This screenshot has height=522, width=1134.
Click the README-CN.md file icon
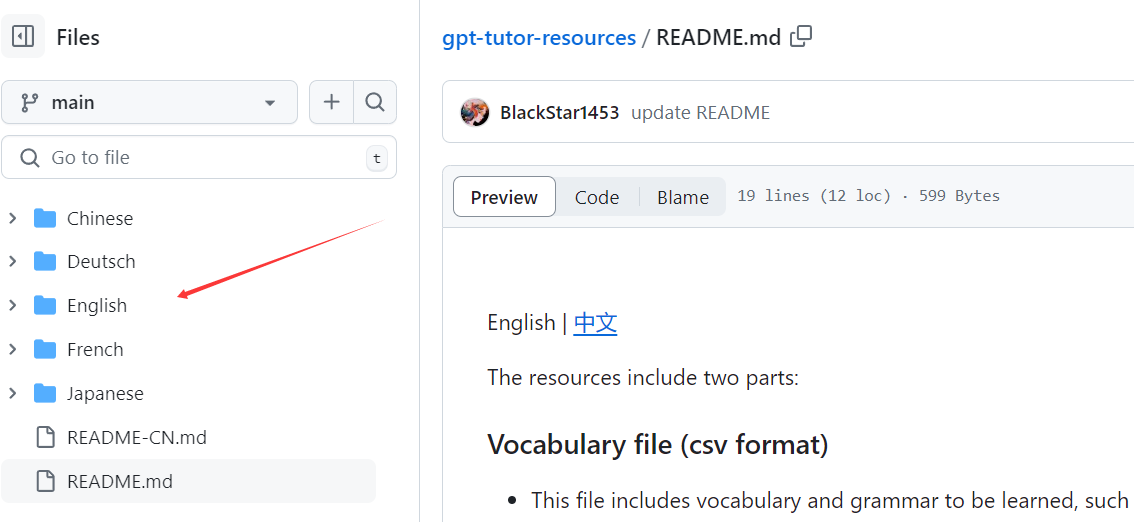coord(45,437)
